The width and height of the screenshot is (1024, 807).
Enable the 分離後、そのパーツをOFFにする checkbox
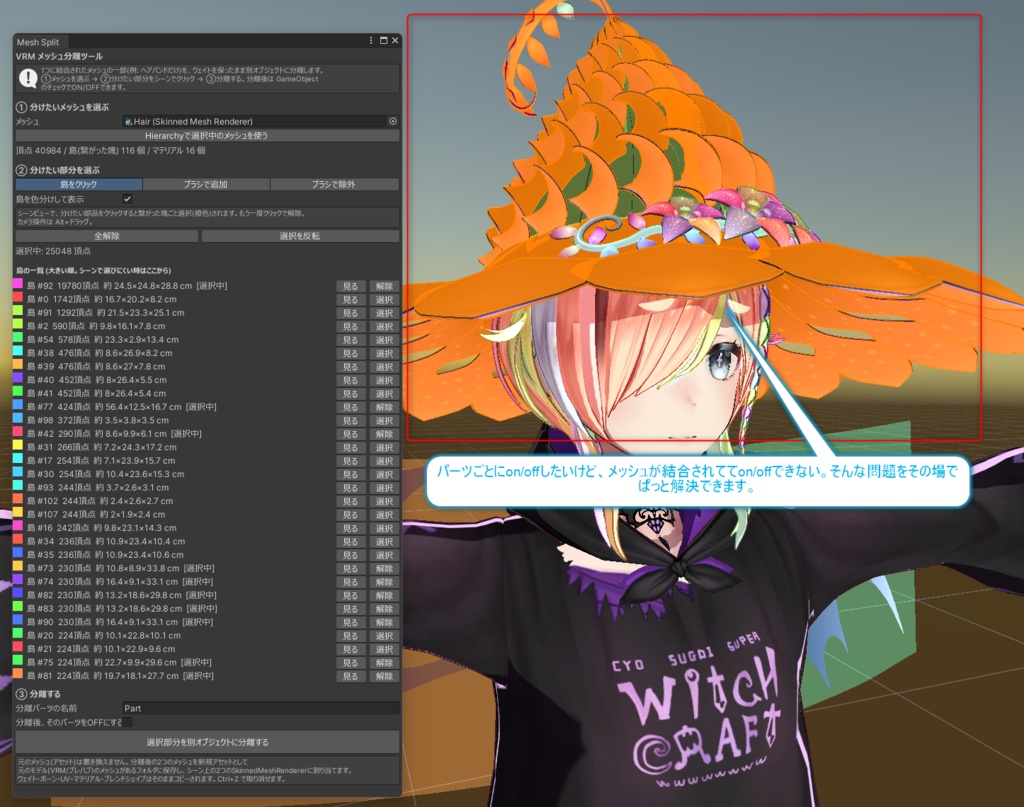point(128,722)
